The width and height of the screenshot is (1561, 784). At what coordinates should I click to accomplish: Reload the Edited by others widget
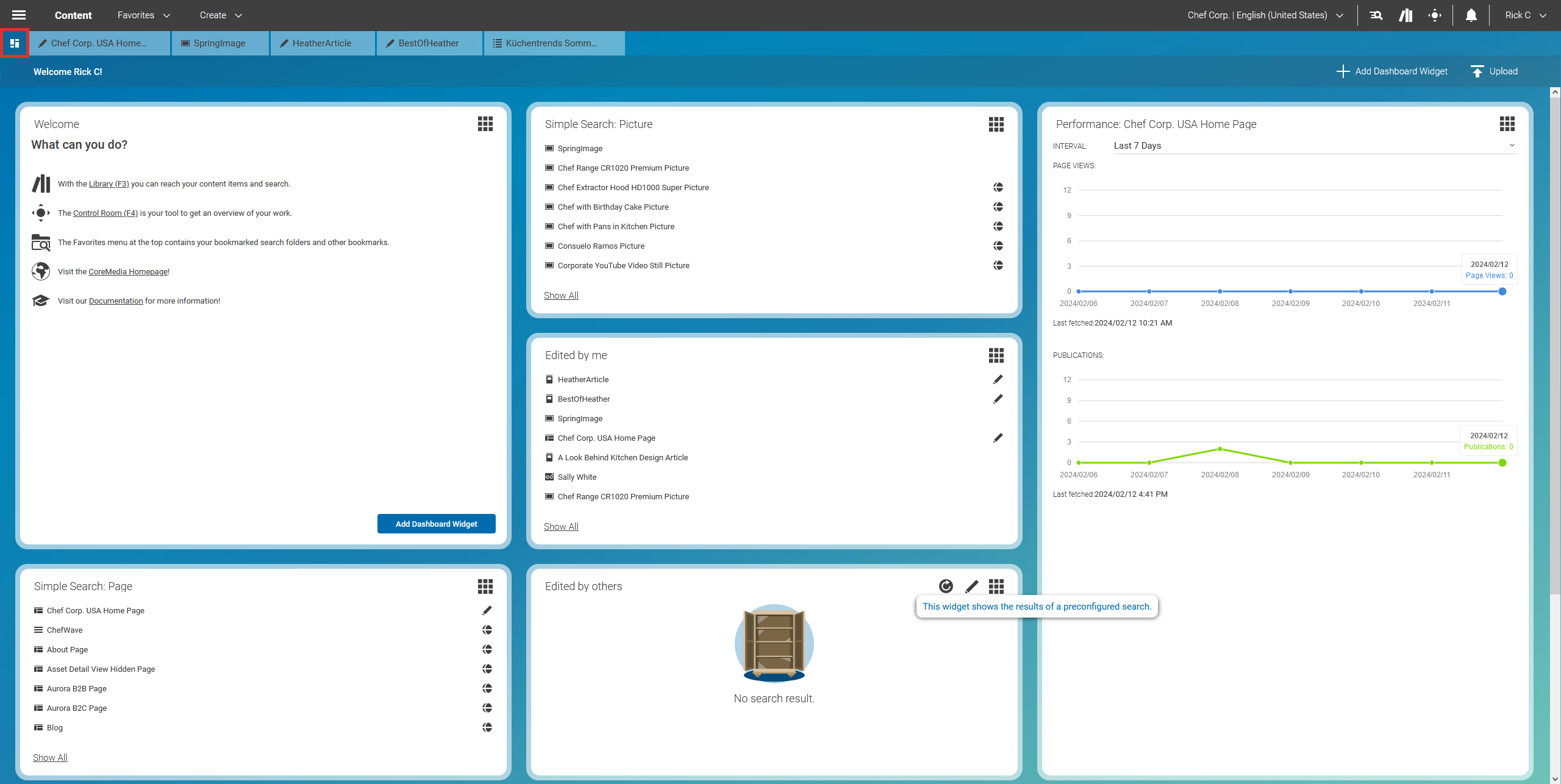pyautogui.click(x=946, y=586)
